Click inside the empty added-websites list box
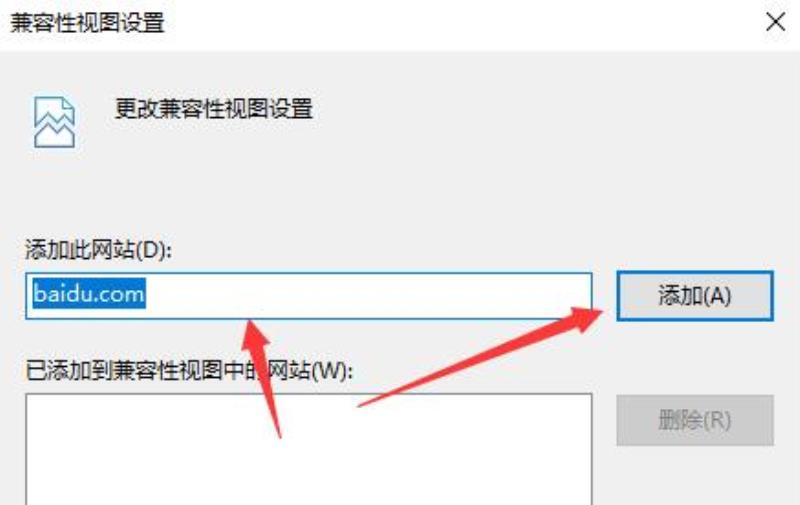 [x=309, y=449]
